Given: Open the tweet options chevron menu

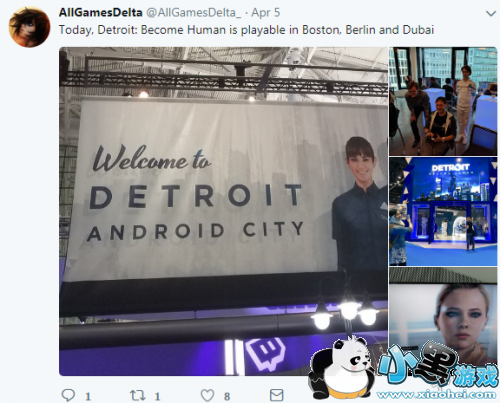Looking at the screenshot, I should 491,14.
